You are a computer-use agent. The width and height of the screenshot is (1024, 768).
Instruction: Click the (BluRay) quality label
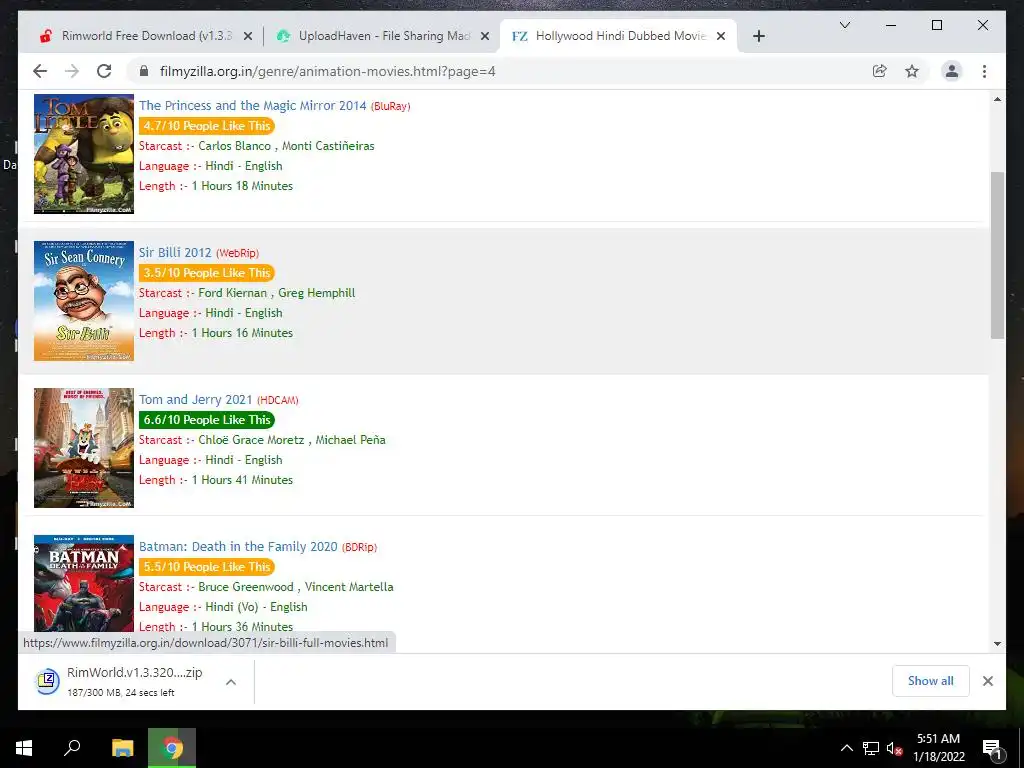(x=391, y=106)
